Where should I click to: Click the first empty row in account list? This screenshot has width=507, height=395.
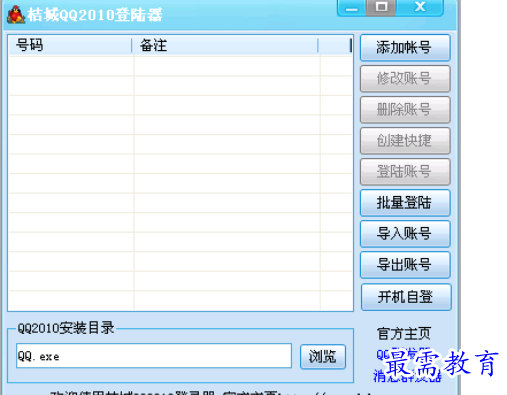coord(180,66)
